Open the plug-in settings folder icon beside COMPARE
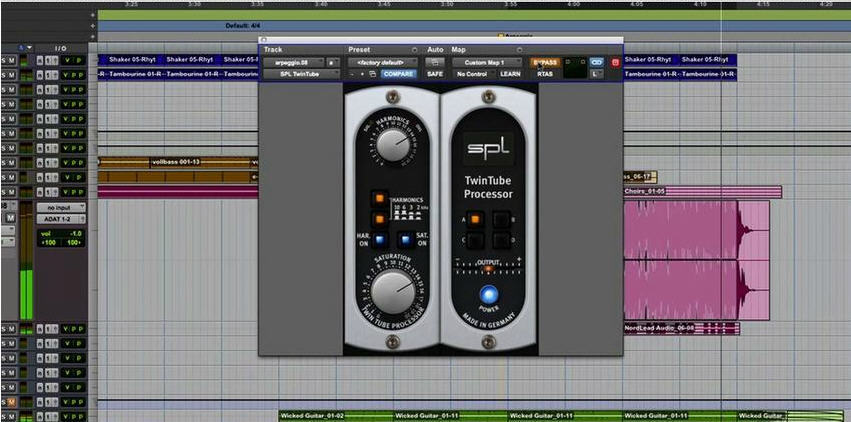This screenshot has width=851, height=422. point(372,74)
